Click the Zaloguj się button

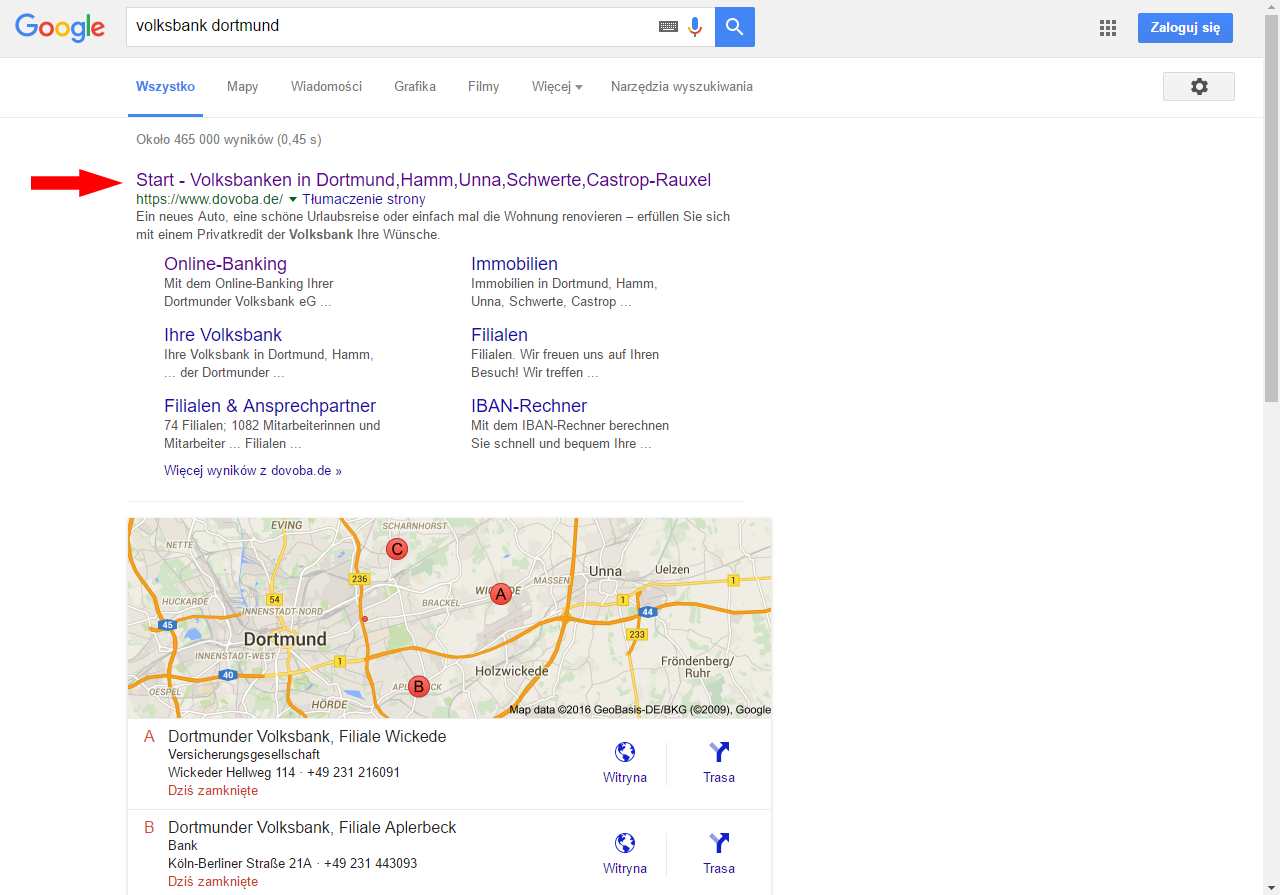click(x=1185, y=28)
